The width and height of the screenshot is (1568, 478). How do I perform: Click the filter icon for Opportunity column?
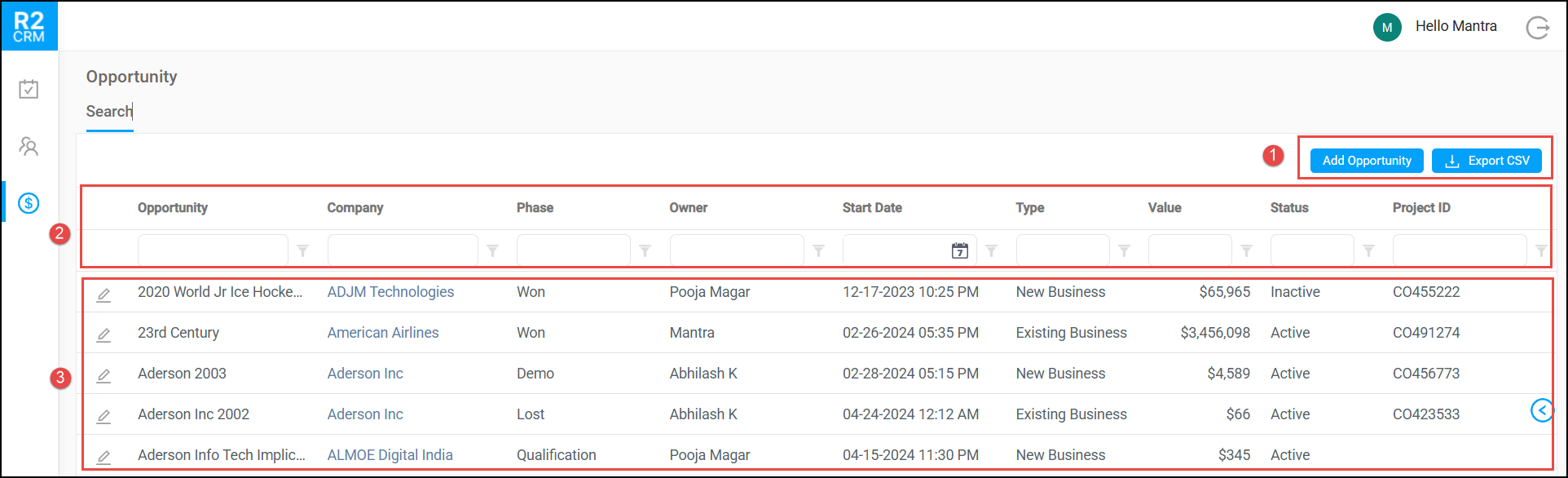click(x=303, y=251)
